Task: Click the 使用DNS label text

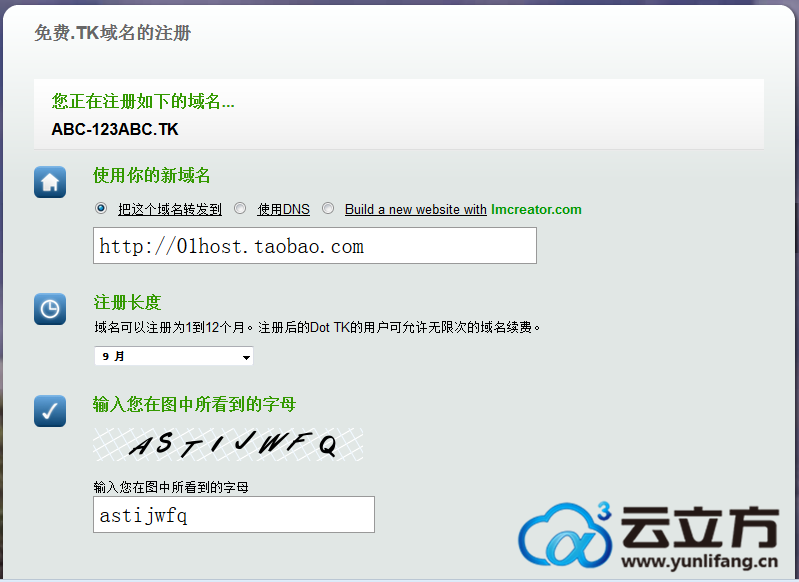Action: [x=283, y=210]
